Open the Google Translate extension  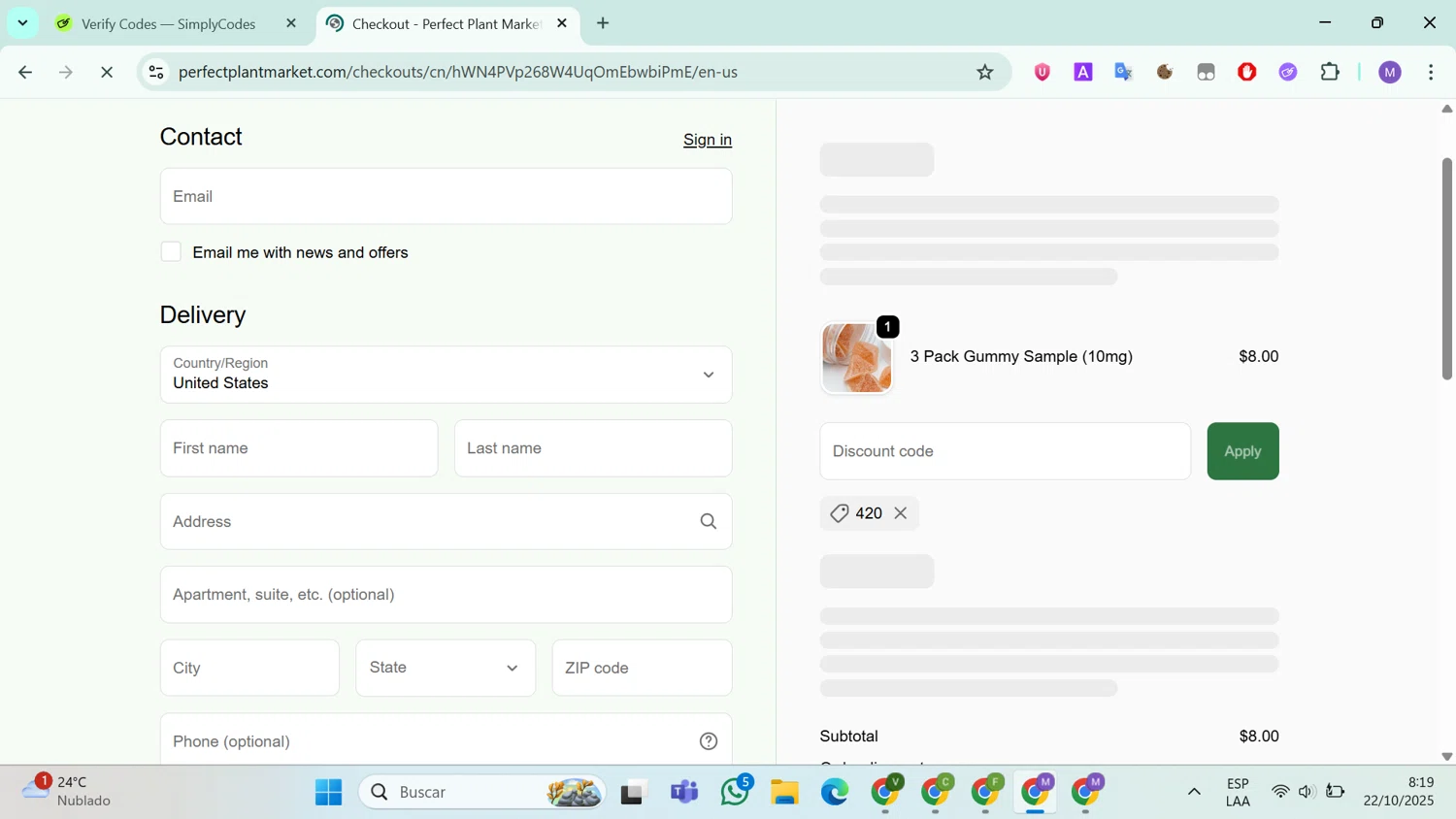pos(1124,72)
